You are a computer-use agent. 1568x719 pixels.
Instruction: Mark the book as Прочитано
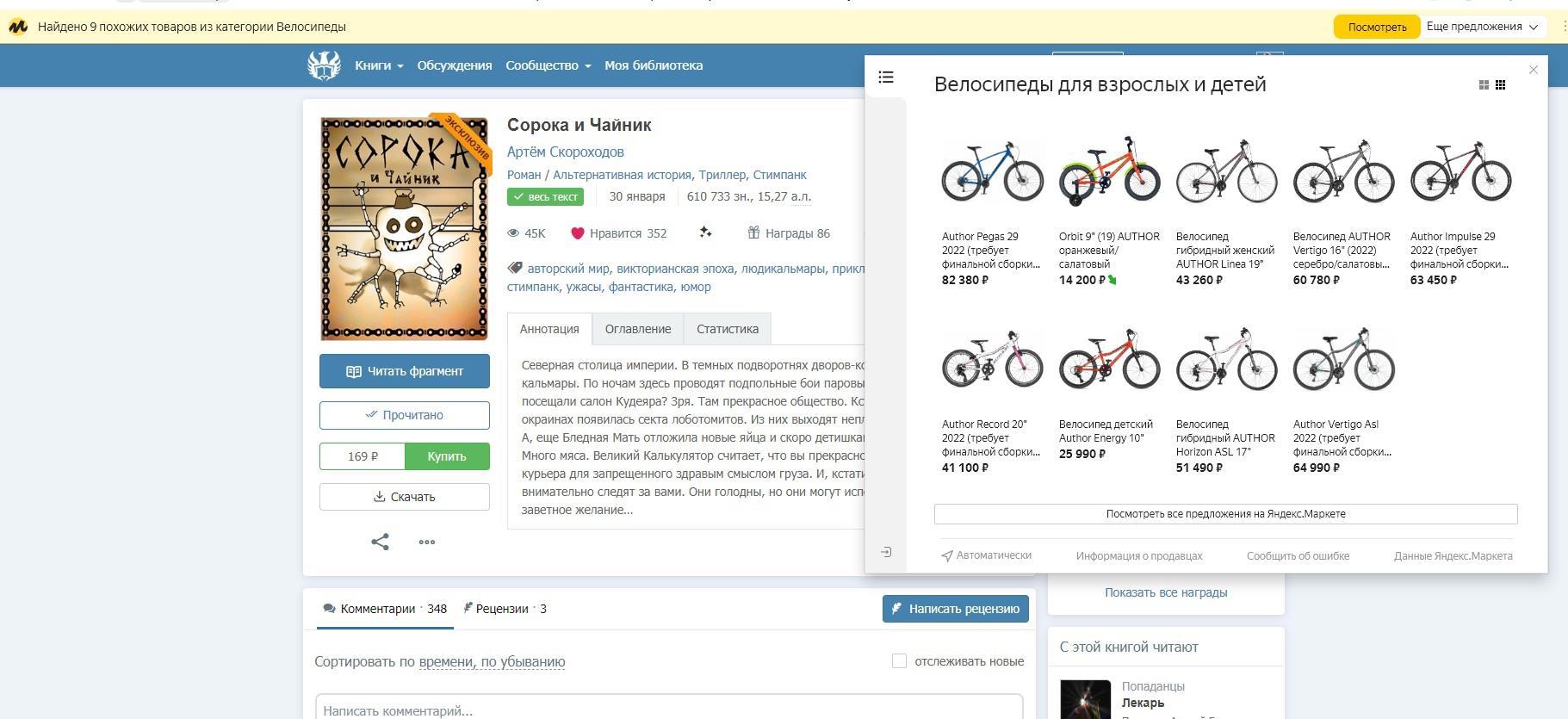(405, 415)
